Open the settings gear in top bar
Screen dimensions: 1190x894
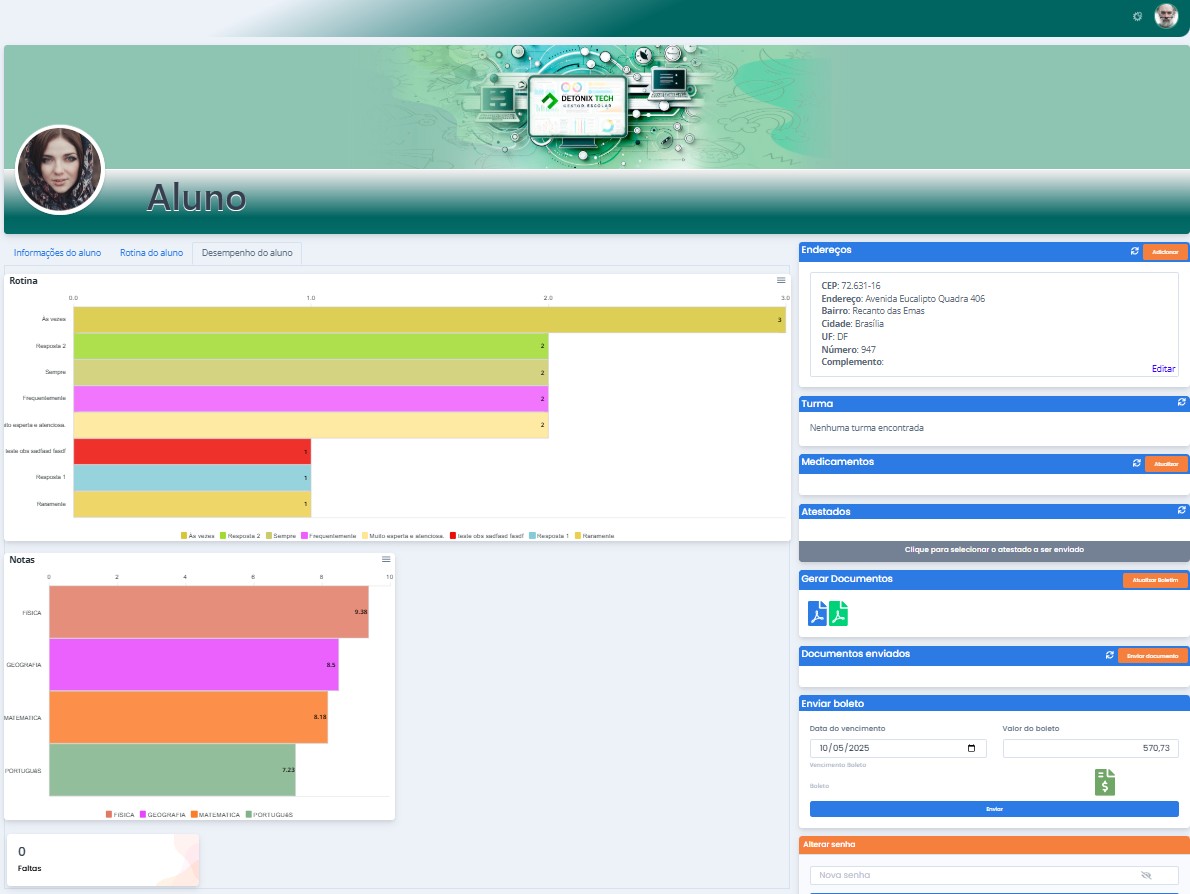point(1137,16)
